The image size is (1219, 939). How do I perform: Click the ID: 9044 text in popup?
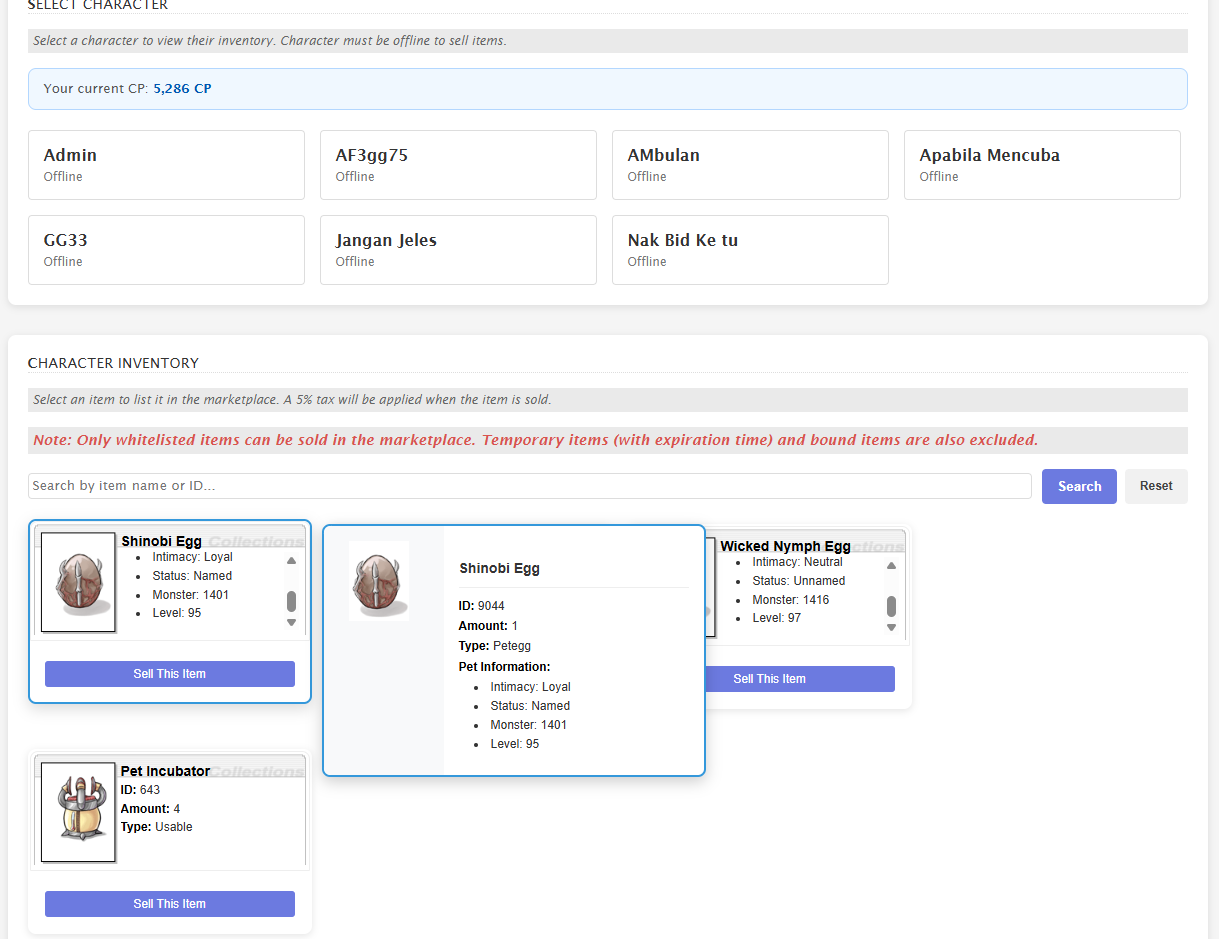pos(481,606)
